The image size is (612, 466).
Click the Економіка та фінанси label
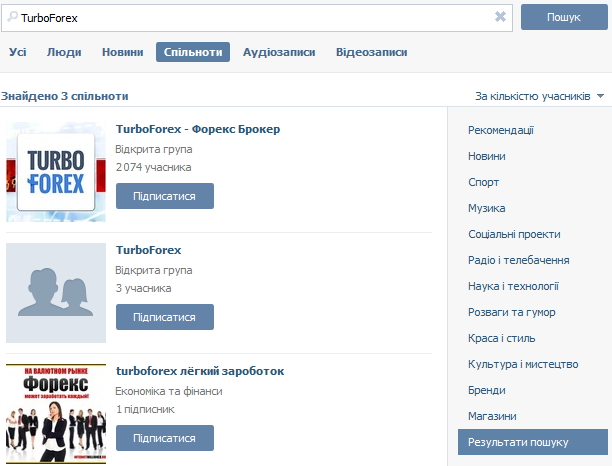click(x=169, y=391)
